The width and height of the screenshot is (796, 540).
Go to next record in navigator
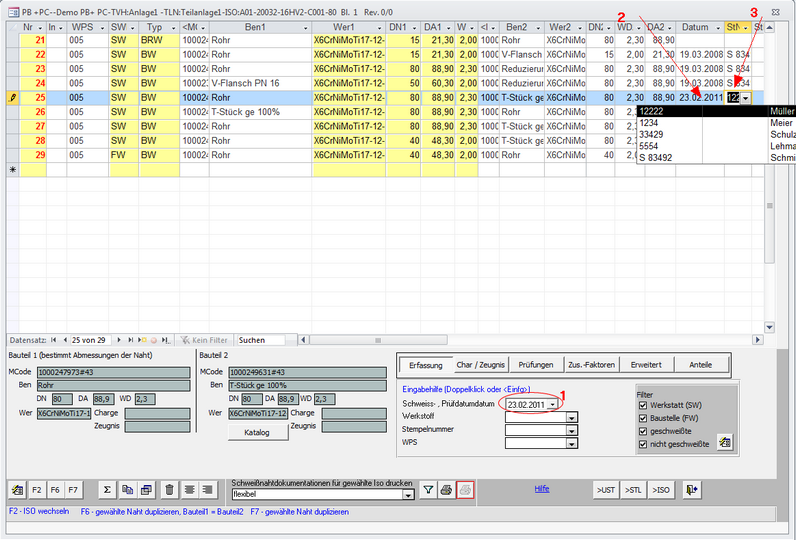121,340
